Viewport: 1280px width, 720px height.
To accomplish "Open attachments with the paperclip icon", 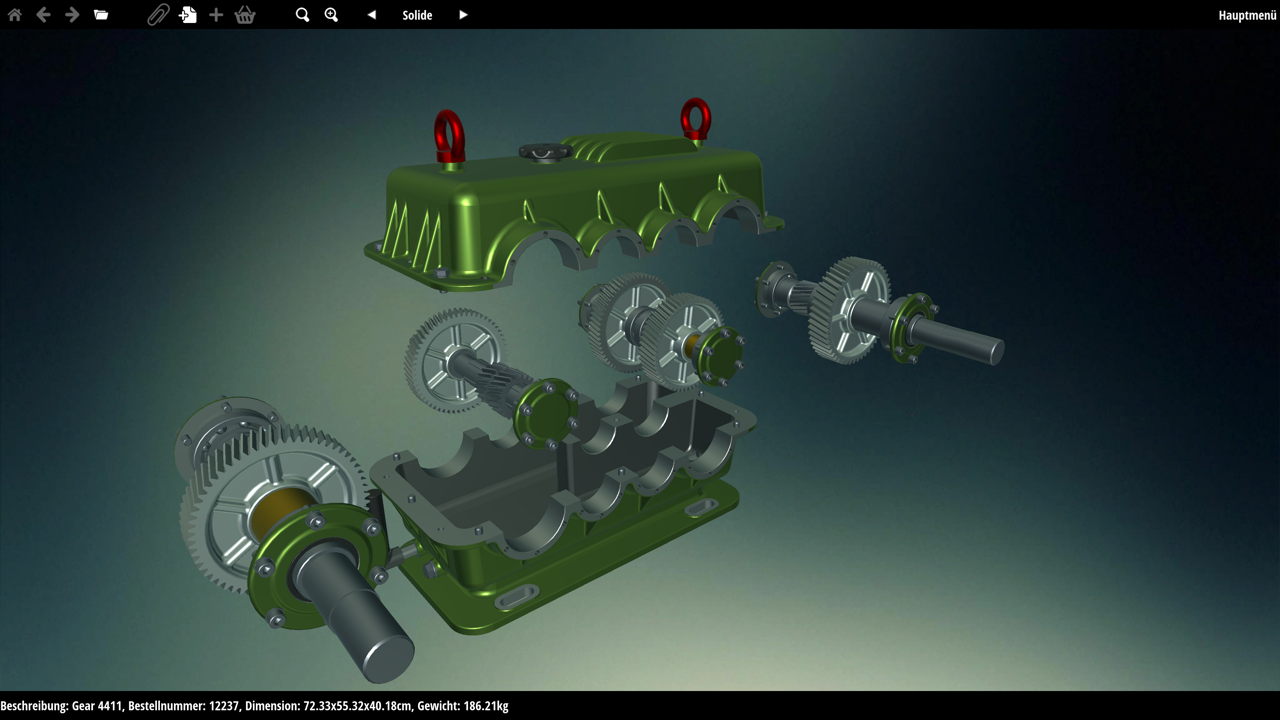I will click(158, 15).
